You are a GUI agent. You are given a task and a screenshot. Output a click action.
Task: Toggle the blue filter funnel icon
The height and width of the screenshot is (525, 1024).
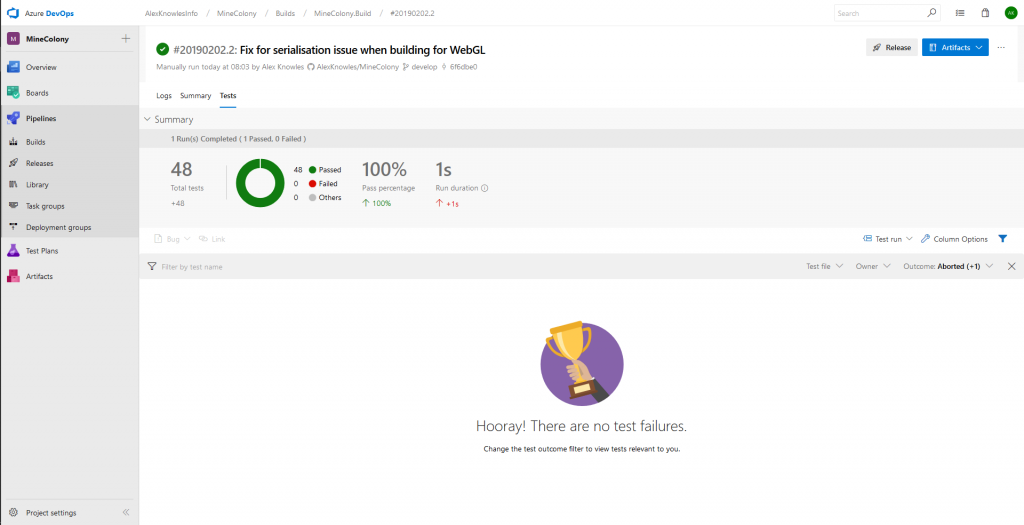(1002, 239)
